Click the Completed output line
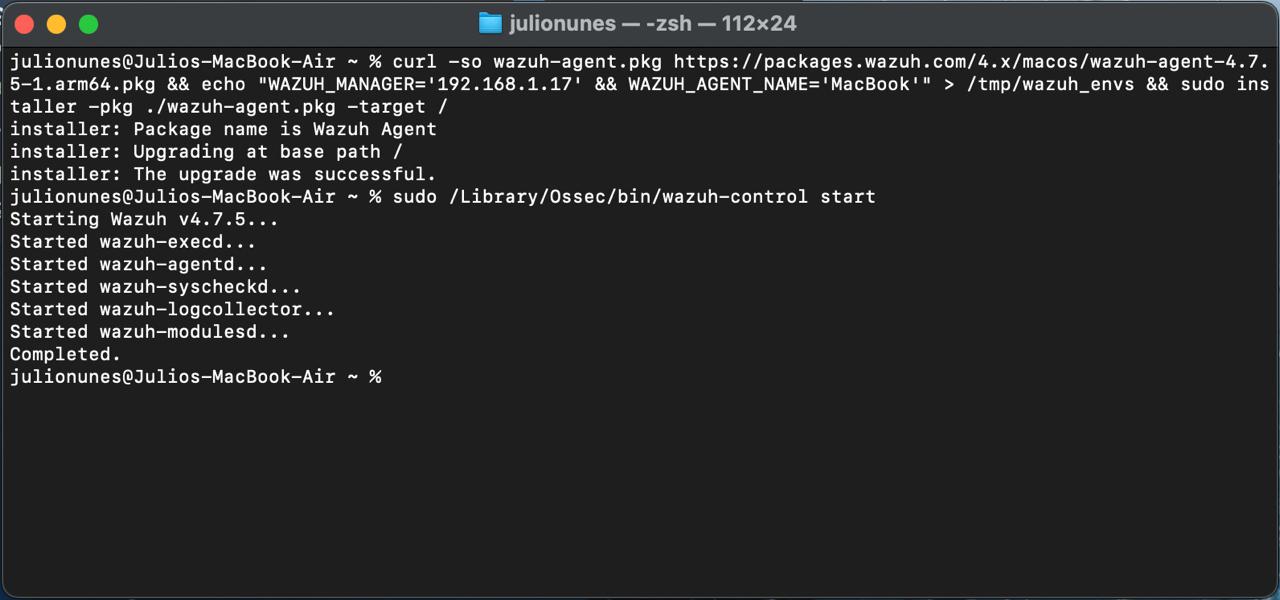This screenshot has height=600, width=1280. (x=64, y=354)
